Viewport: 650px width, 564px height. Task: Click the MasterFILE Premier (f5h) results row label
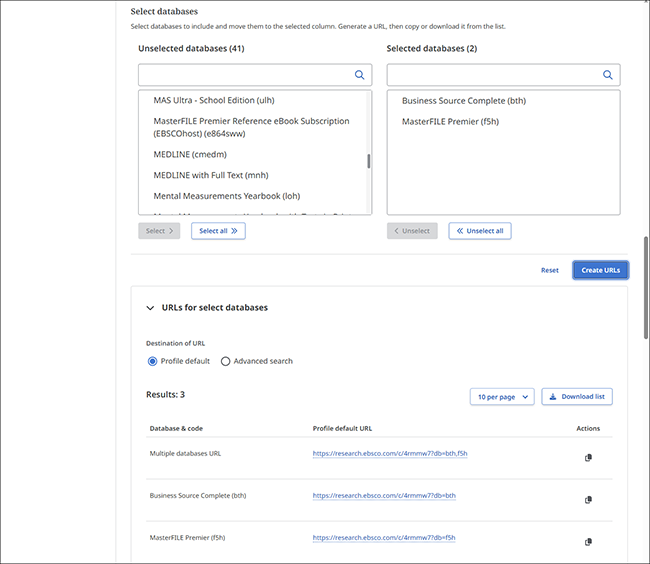[187, 537]
